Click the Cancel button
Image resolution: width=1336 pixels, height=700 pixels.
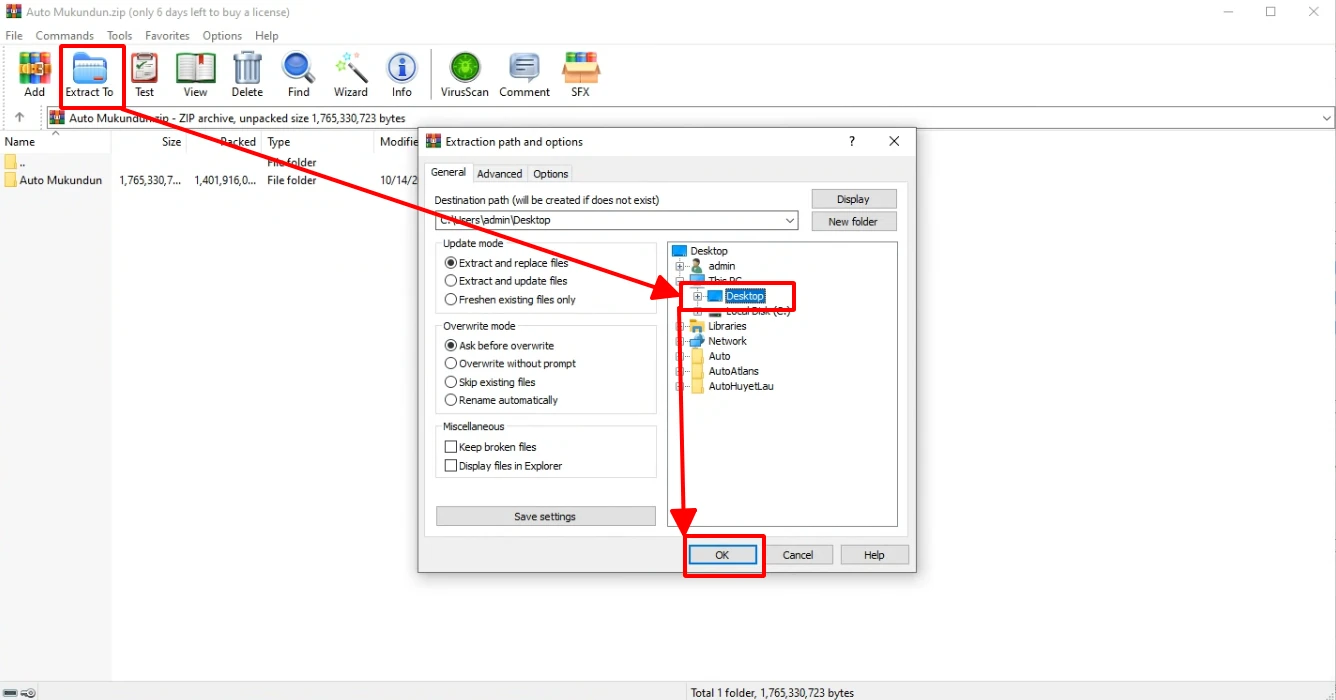(x=798, y=555)
